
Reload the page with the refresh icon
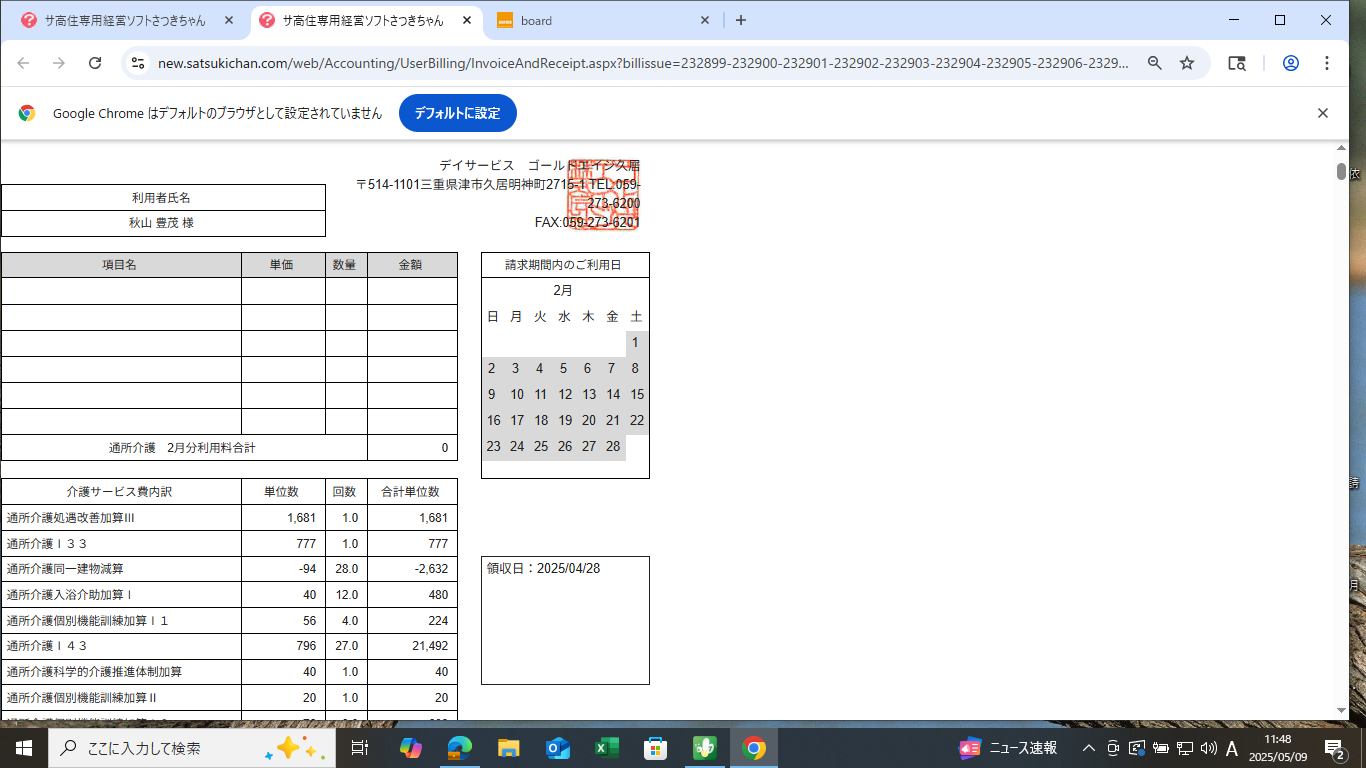pyautogui.click(x=95, y=63)
